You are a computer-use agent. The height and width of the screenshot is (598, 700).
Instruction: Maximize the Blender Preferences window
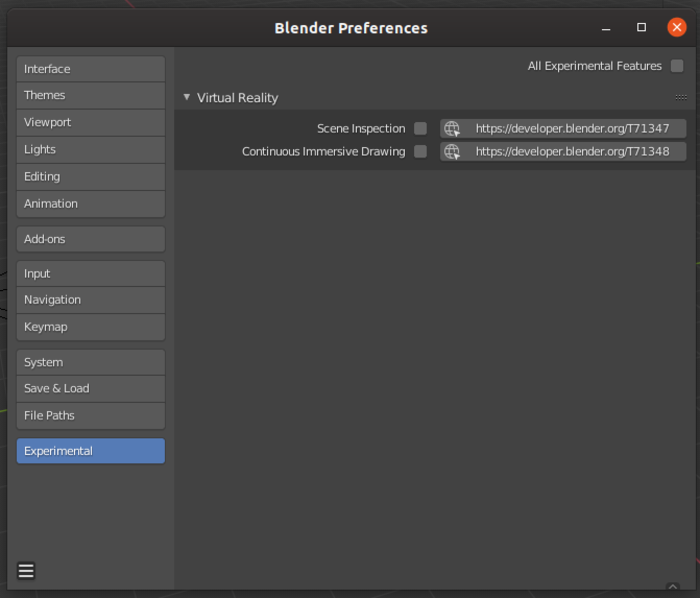coord(642,27)
